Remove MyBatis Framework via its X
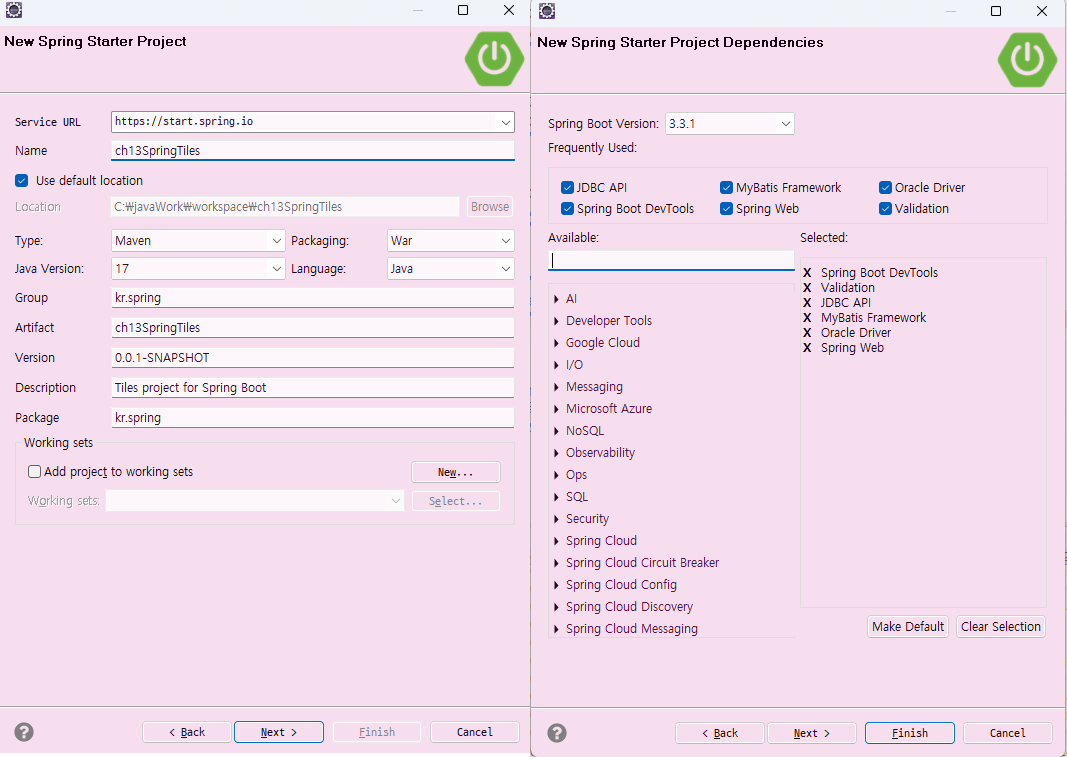Viewport: 1067px width, 757px height. pos(807,317)
